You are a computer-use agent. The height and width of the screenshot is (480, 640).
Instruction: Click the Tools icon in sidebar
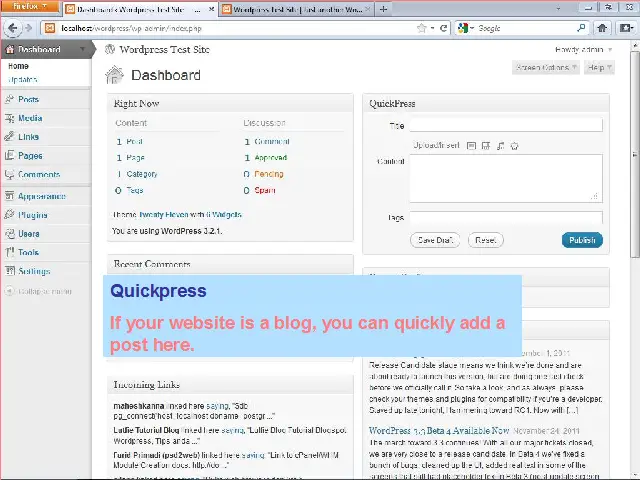(x=9, y=252)
